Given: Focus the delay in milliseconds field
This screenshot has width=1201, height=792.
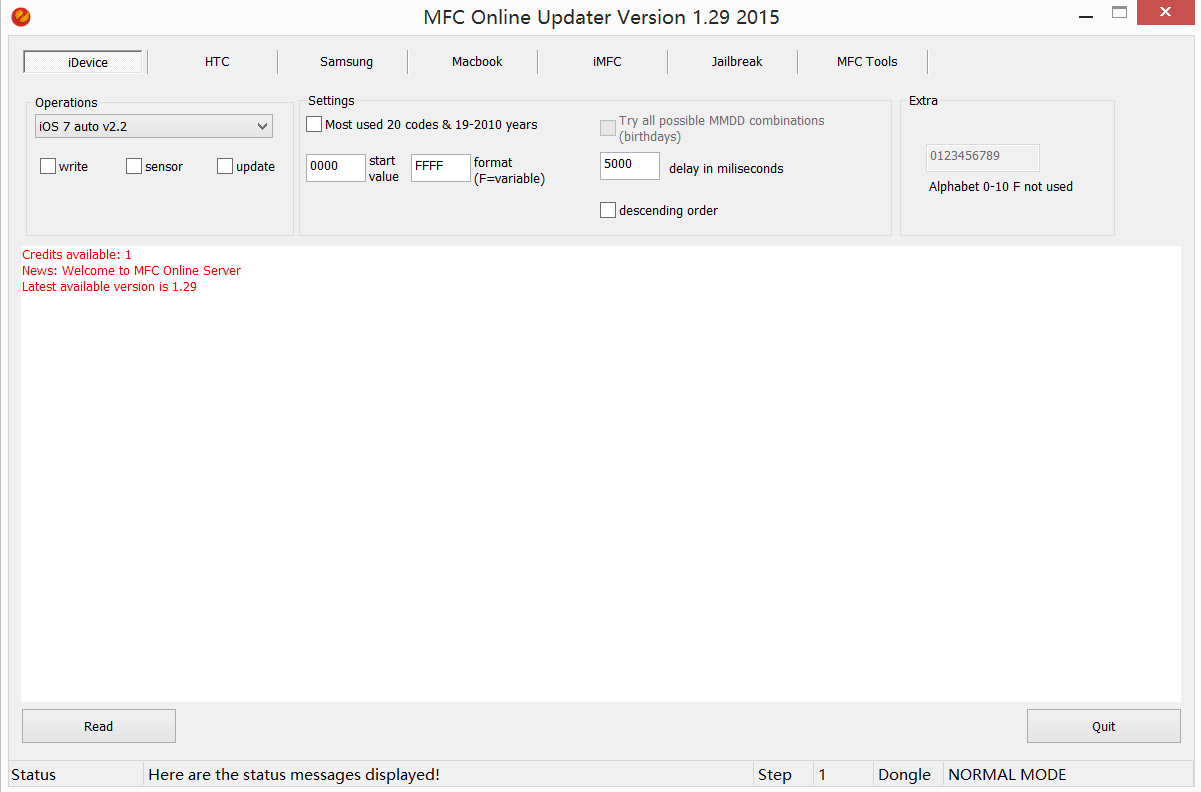Looking at the screenshot, I should pyautogui.click(x=629, y=166).
